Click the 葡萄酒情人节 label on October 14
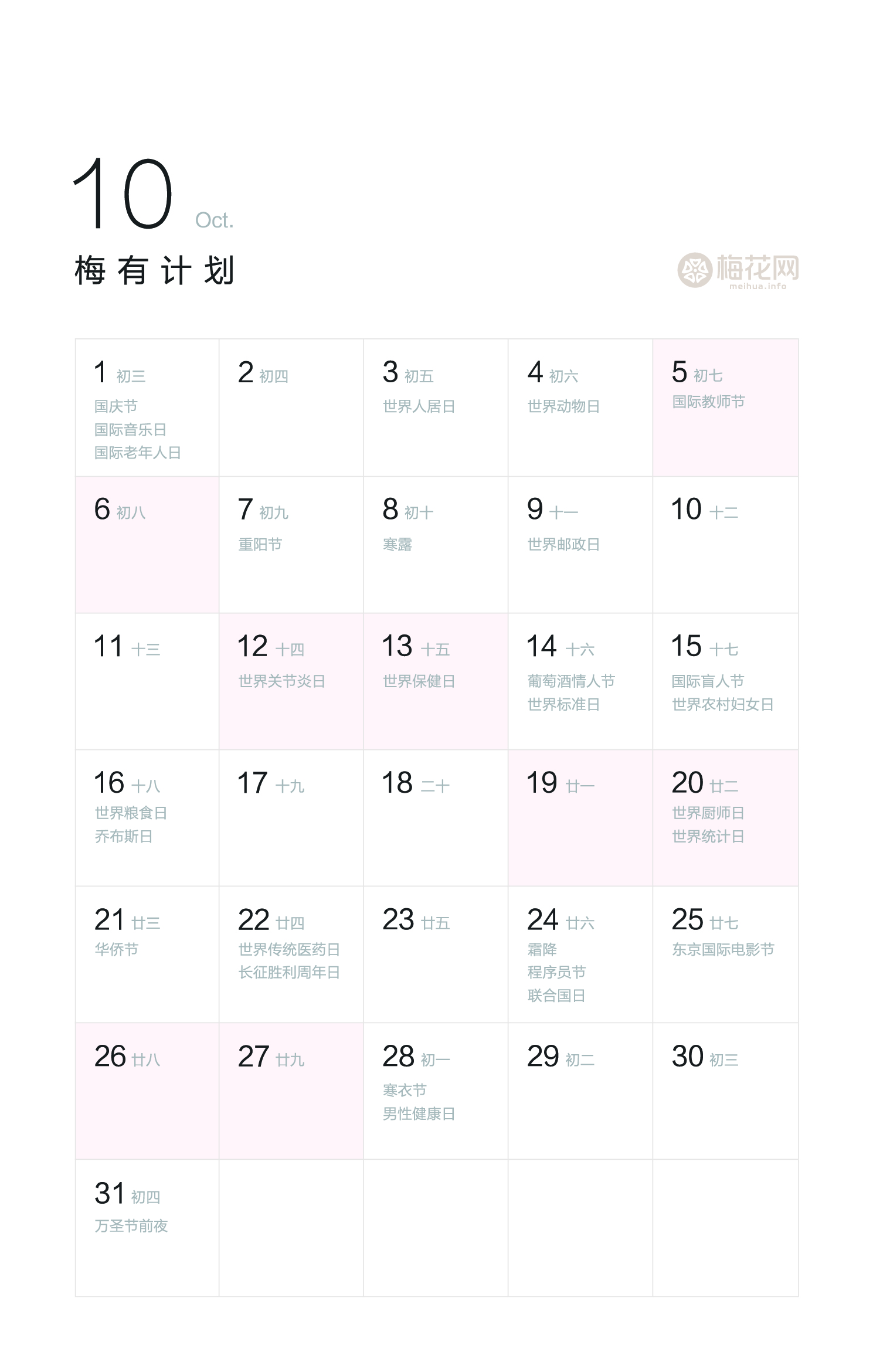 pos(571,681)
